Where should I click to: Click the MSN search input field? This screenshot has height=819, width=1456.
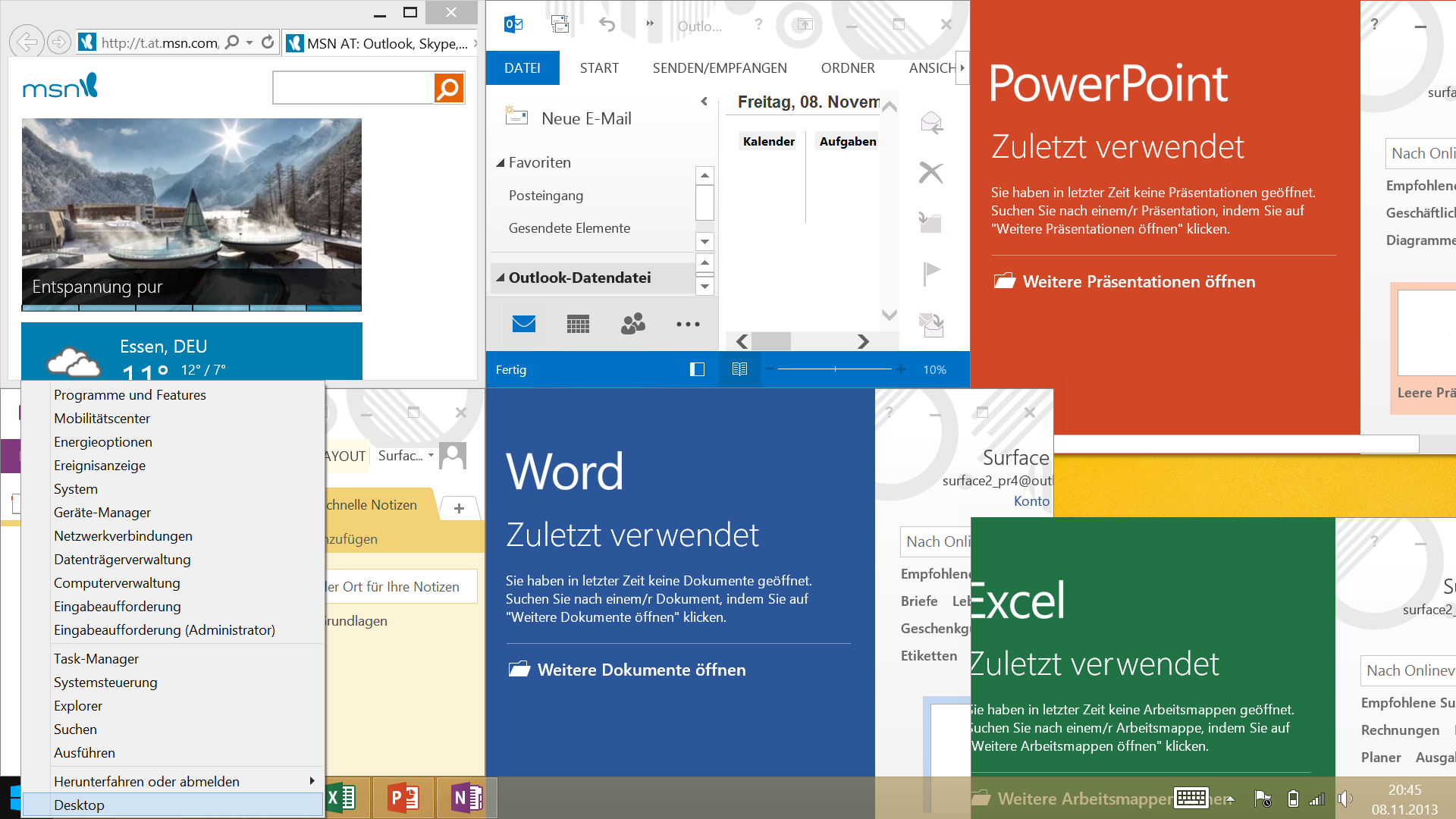coord(353,89)
